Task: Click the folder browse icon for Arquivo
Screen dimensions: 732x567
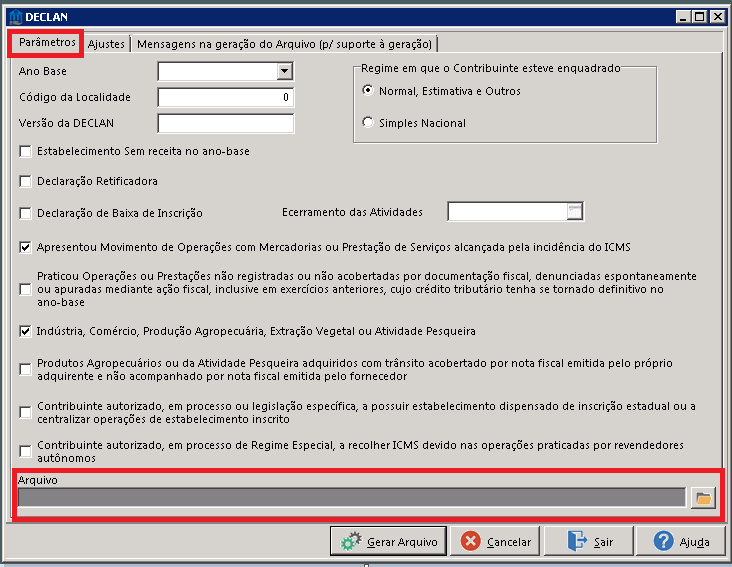Action: click(x=703, y=498)
